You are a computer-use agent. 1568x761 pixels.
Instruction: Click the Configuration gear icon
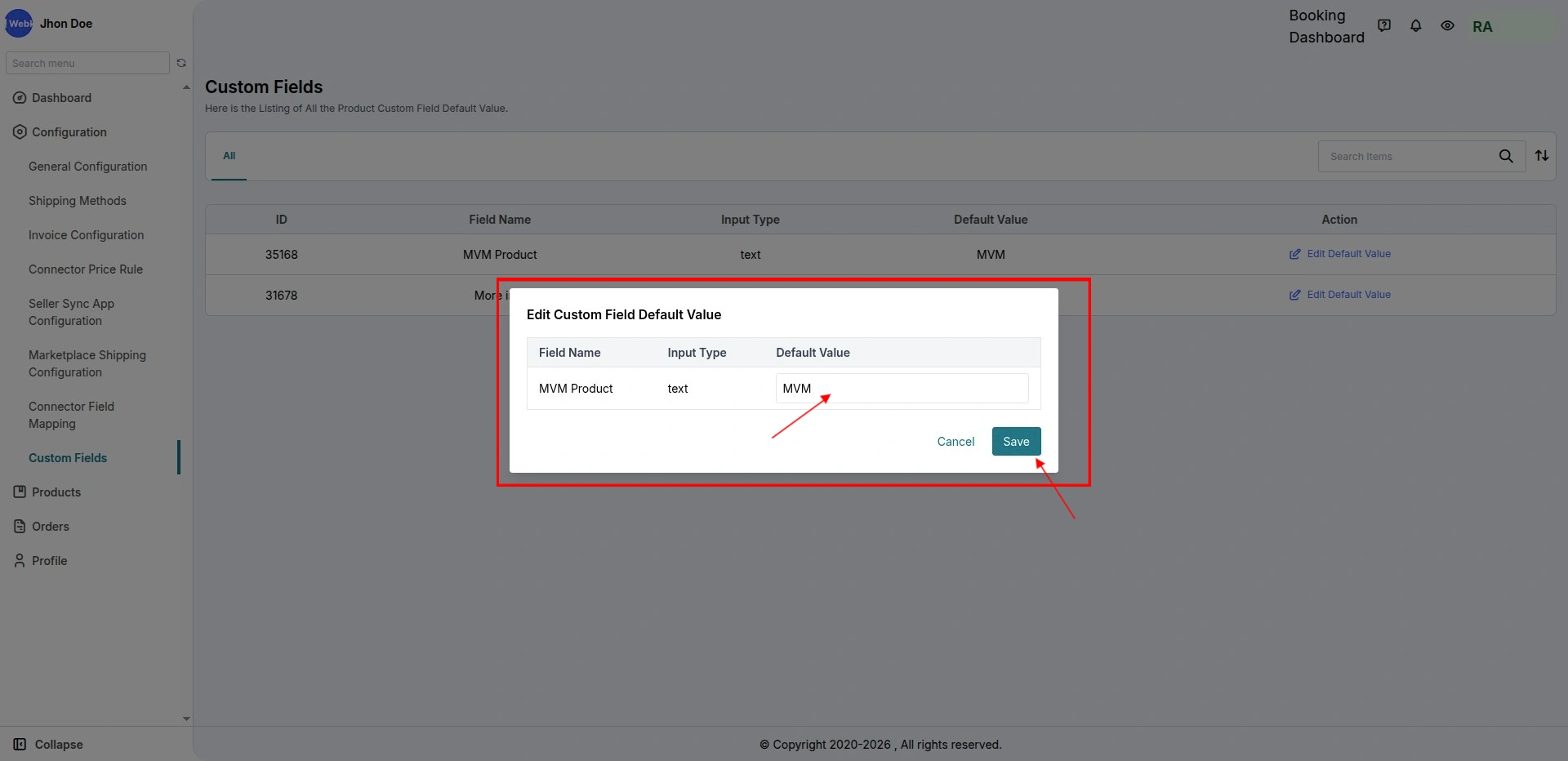point(20,132)
